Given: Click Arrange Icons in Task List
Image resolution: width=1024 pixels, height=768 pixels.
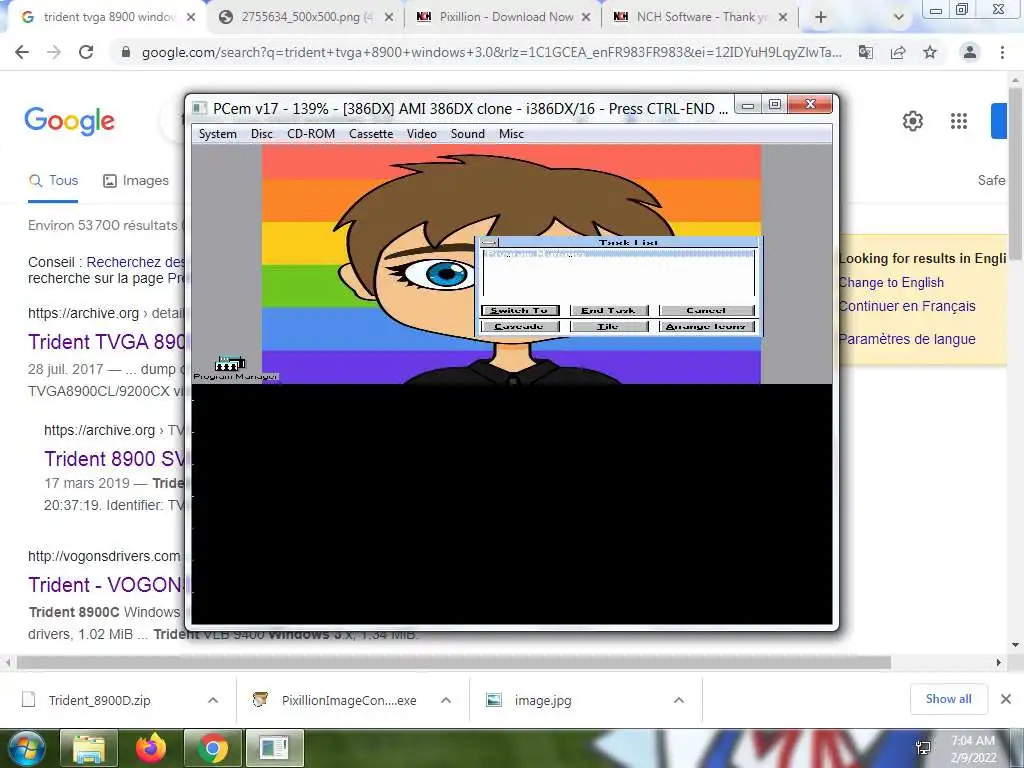Looking at the screenshot, I should [707, 327].
